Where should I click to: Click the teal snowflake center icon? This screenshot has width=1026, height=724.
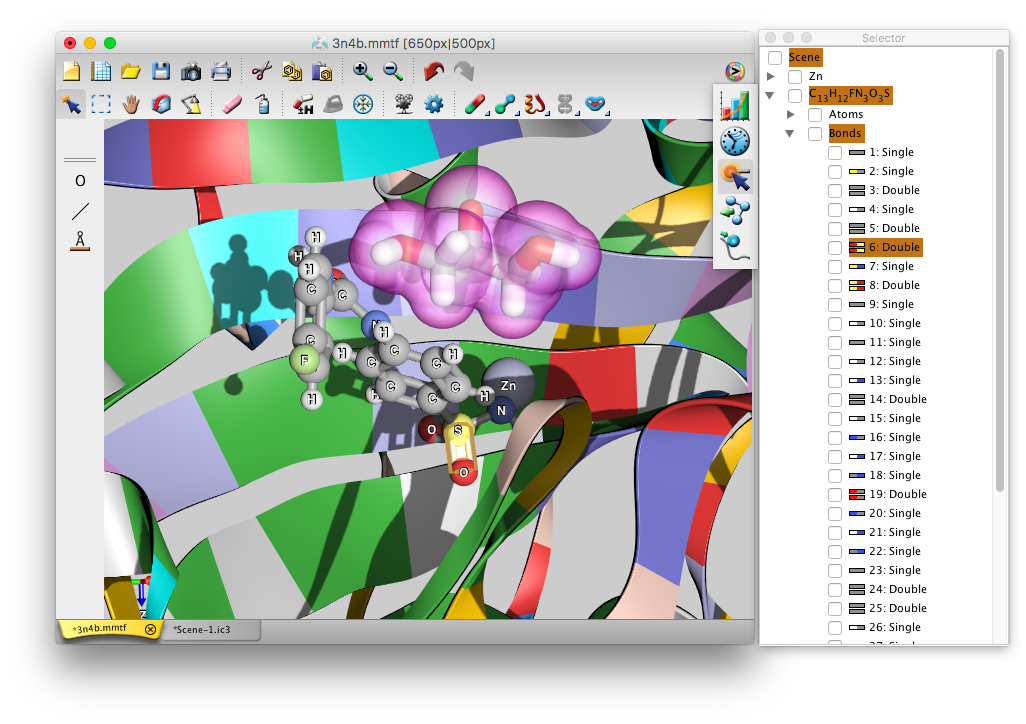pos(363,104)
